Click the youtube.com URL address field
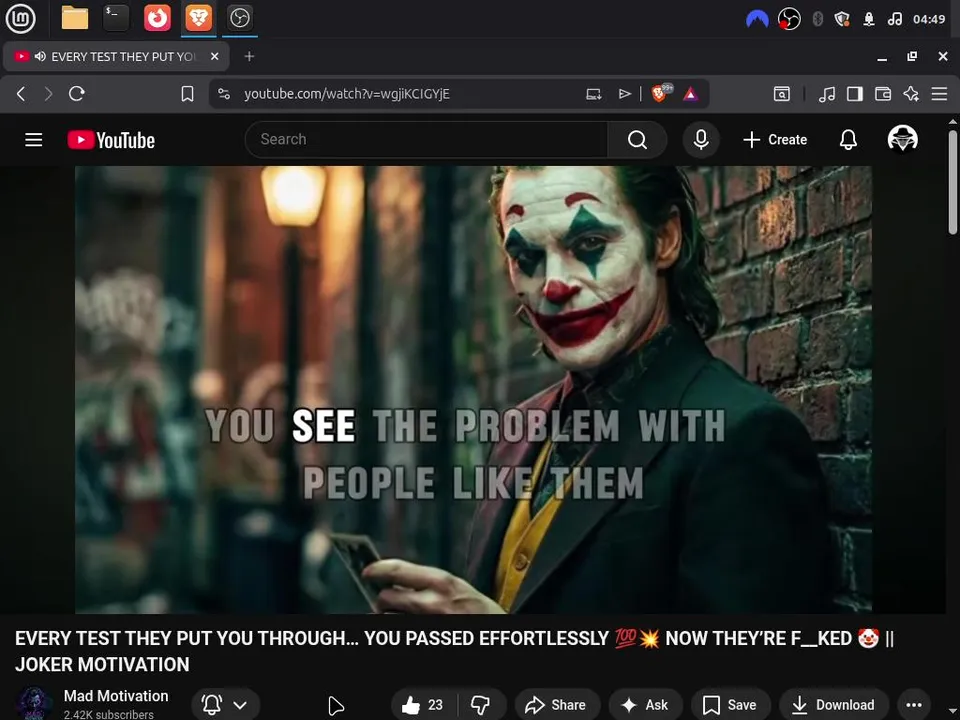This screenshot has height=720, width=960. (347, 94)
